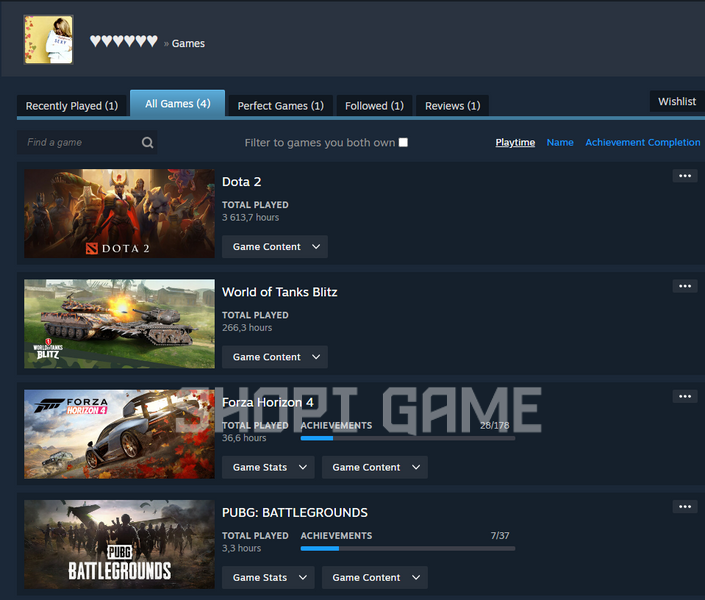
Task: Focus the Find a game search field
Action: click(x=87, y=143)
